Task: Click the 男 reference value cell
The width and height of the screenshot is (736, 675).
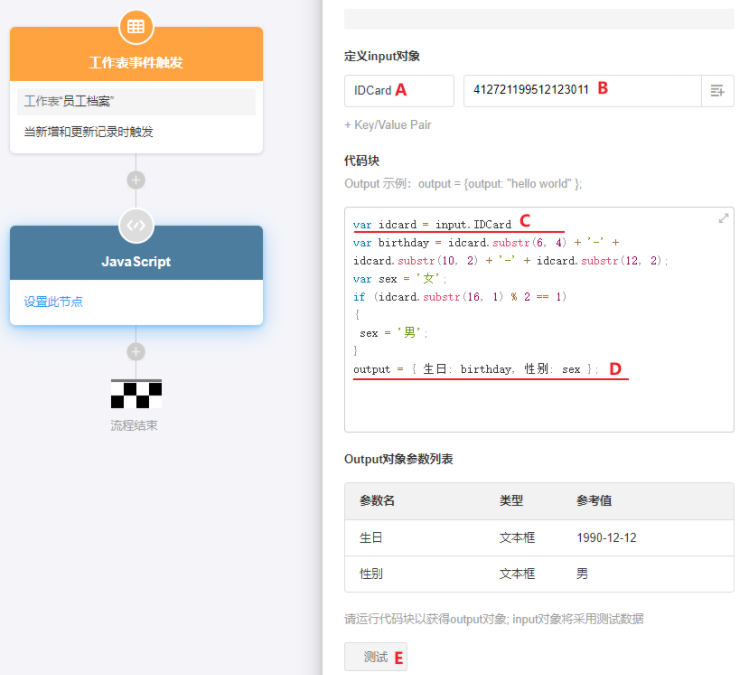Action: (582, 574)
